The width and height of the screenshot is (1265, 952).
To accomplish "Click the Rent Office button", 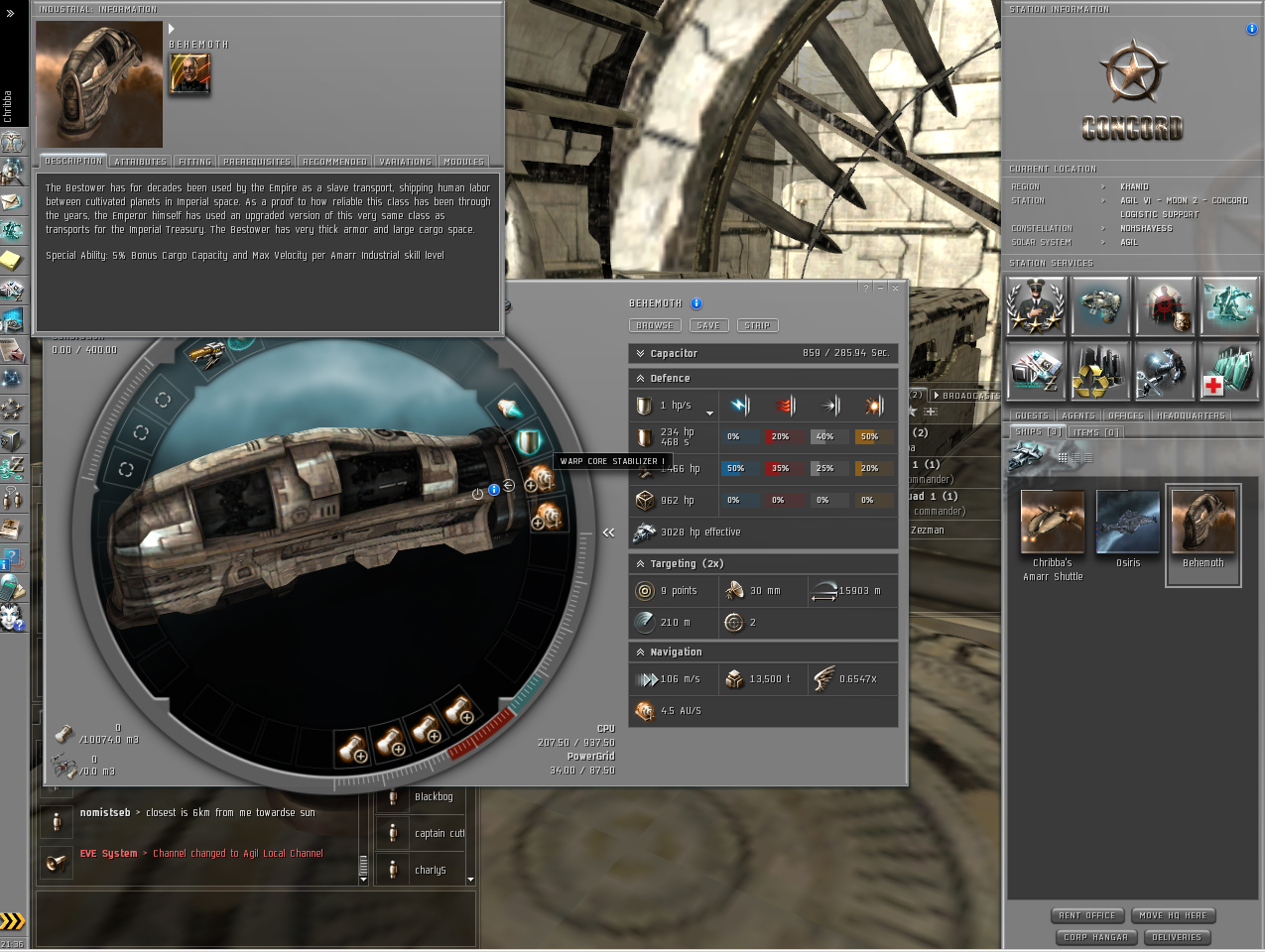I will click(x=1087, y=915).
